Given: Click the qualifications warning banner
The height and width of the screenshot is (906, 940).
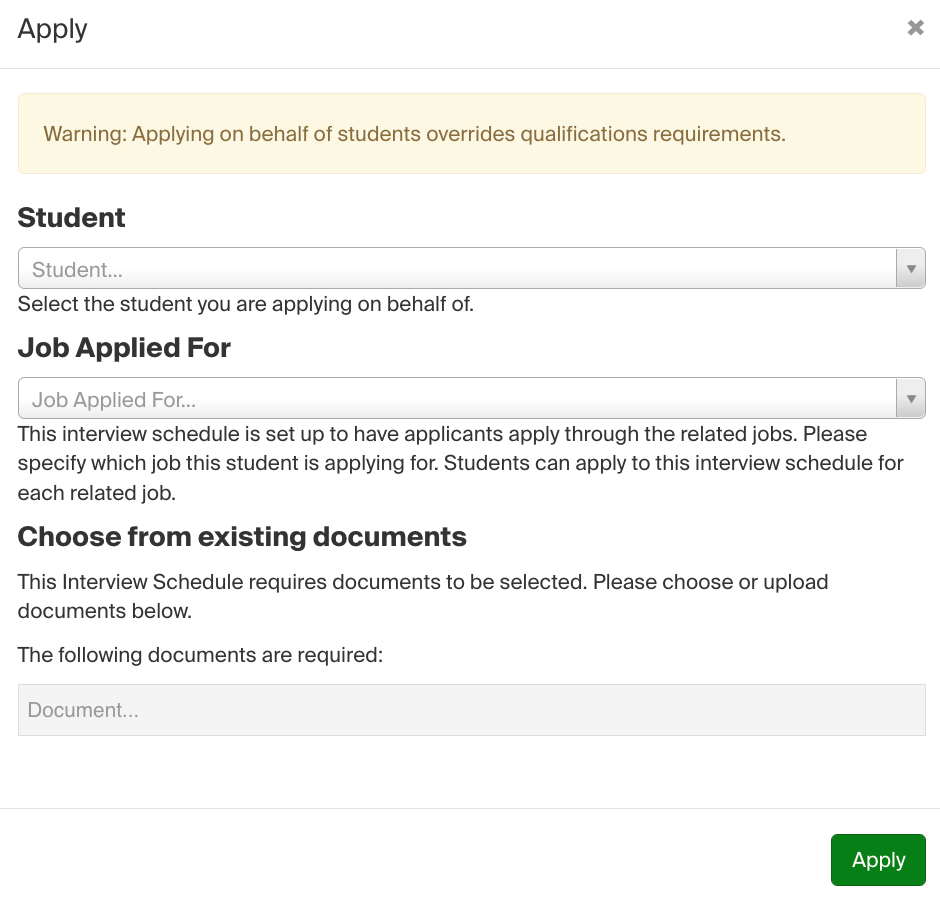Looking at the screenshot, I should point(470,133).
